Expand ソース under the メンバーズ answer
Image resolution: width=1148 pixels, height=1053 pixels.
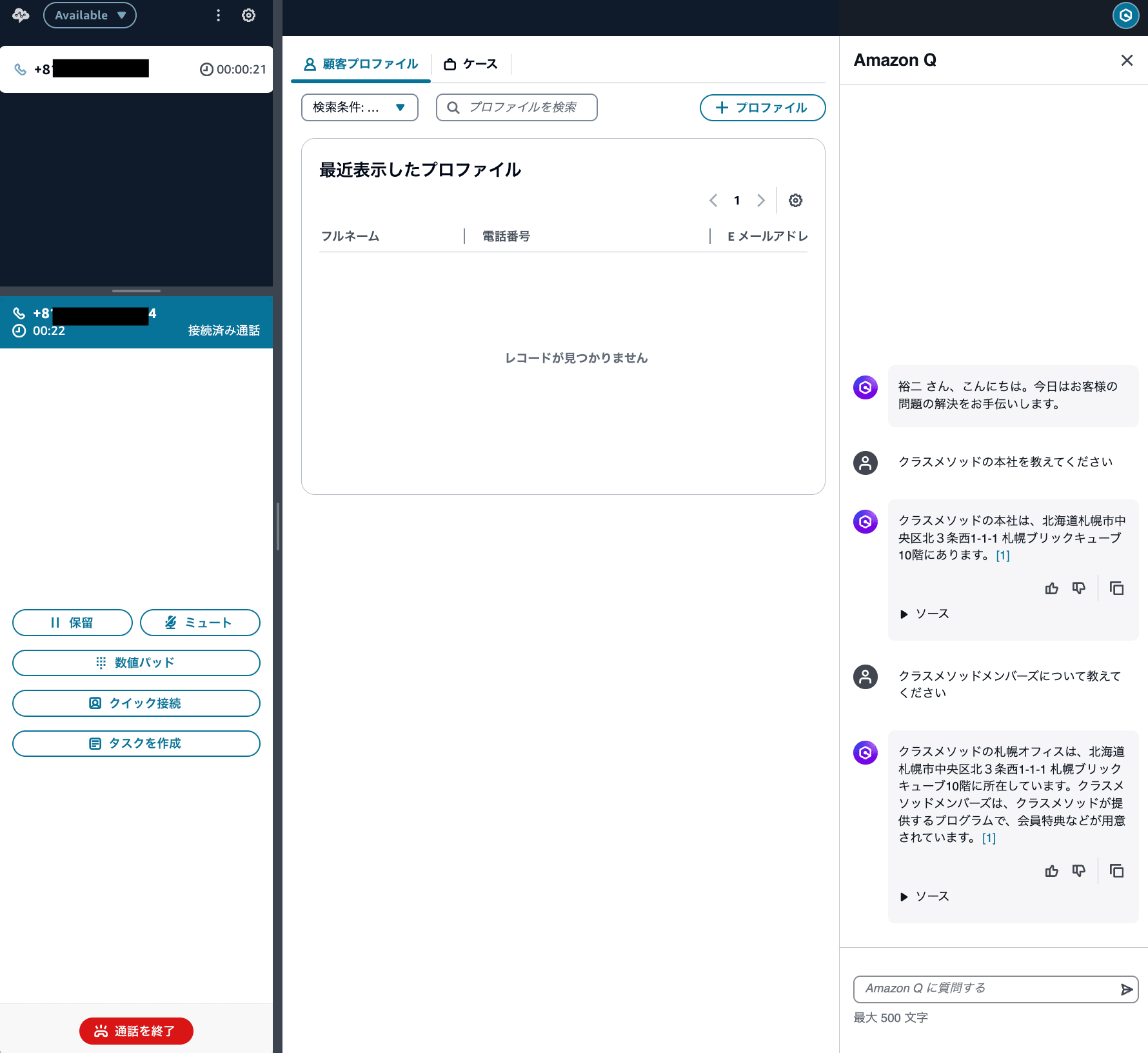pos(924,896)
